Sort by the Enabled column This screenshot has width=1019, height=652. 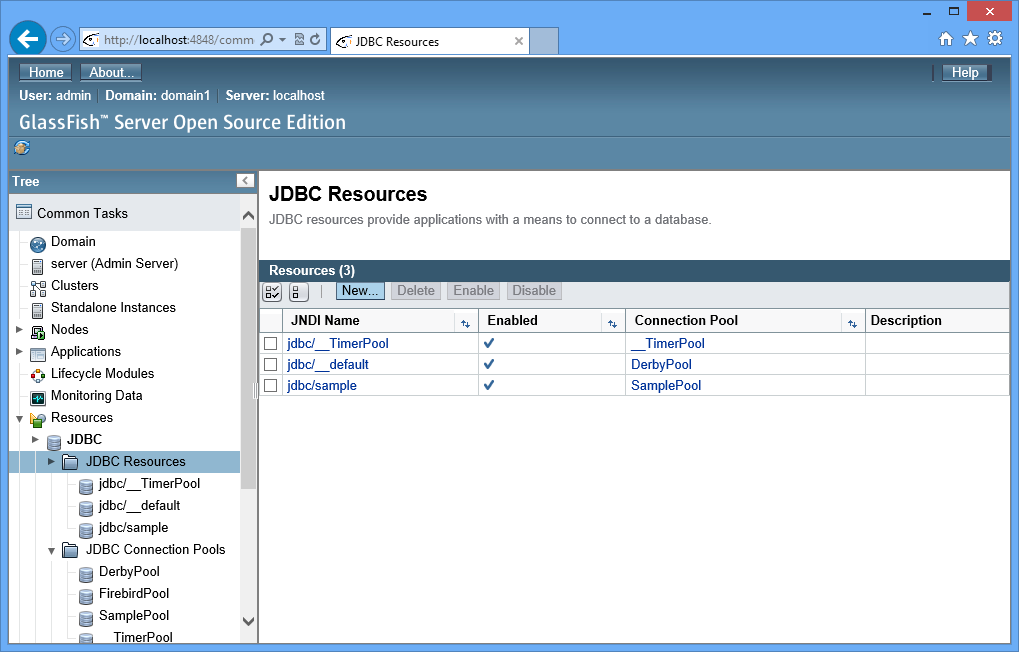(612, 323)
